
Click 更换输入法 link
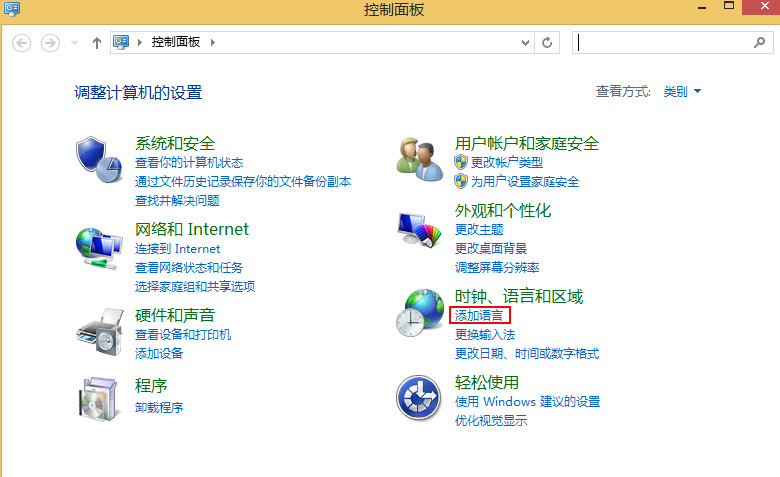pos(485,335)
